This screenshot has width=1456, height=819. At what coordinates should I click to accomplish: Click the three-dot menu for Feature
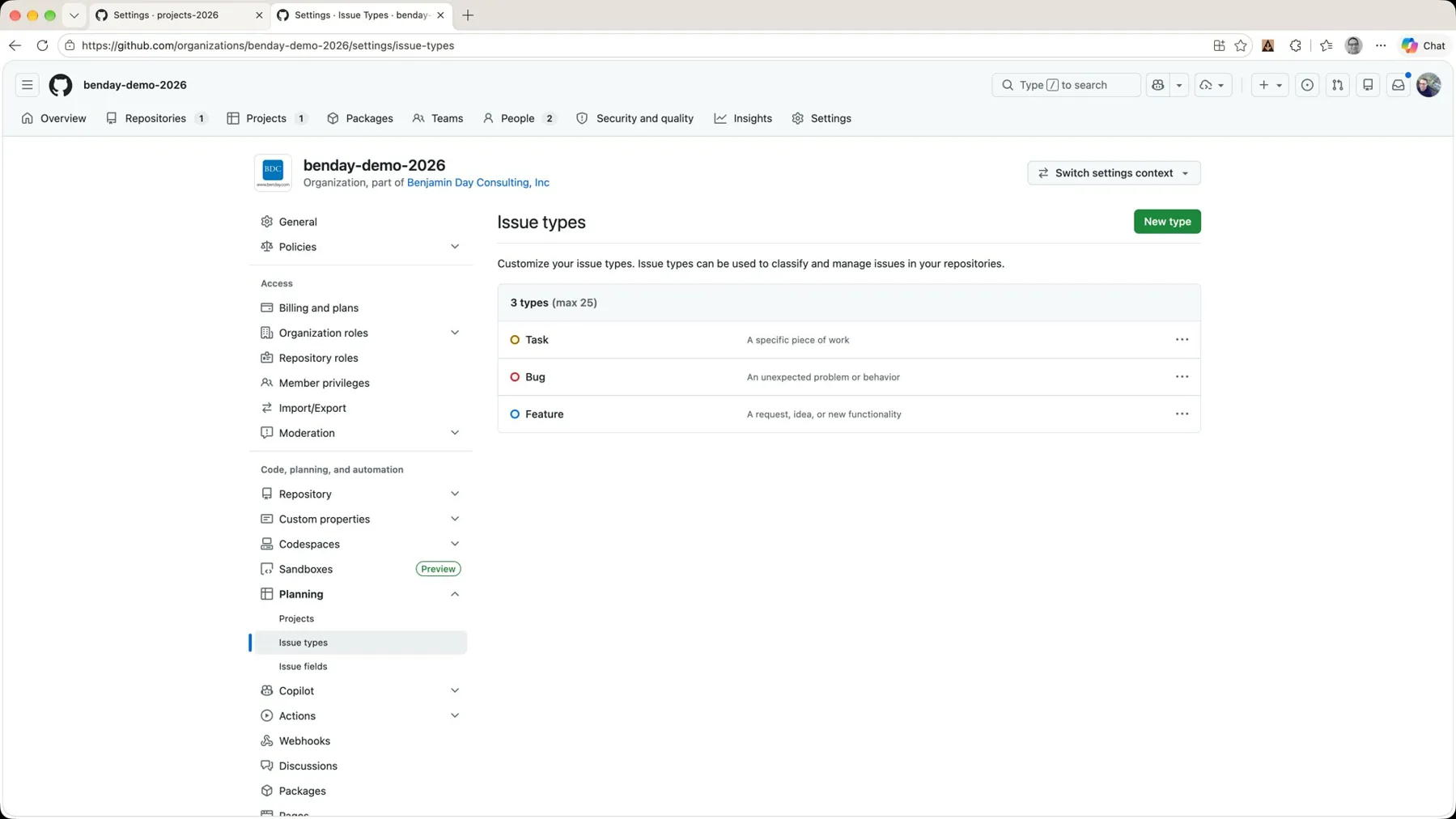[1182, 414]
